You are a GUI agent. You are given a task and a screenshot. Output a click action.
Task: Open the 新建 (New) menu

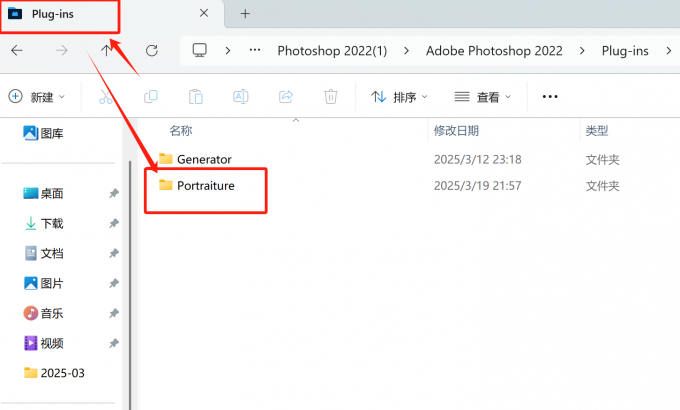[36, 97]
